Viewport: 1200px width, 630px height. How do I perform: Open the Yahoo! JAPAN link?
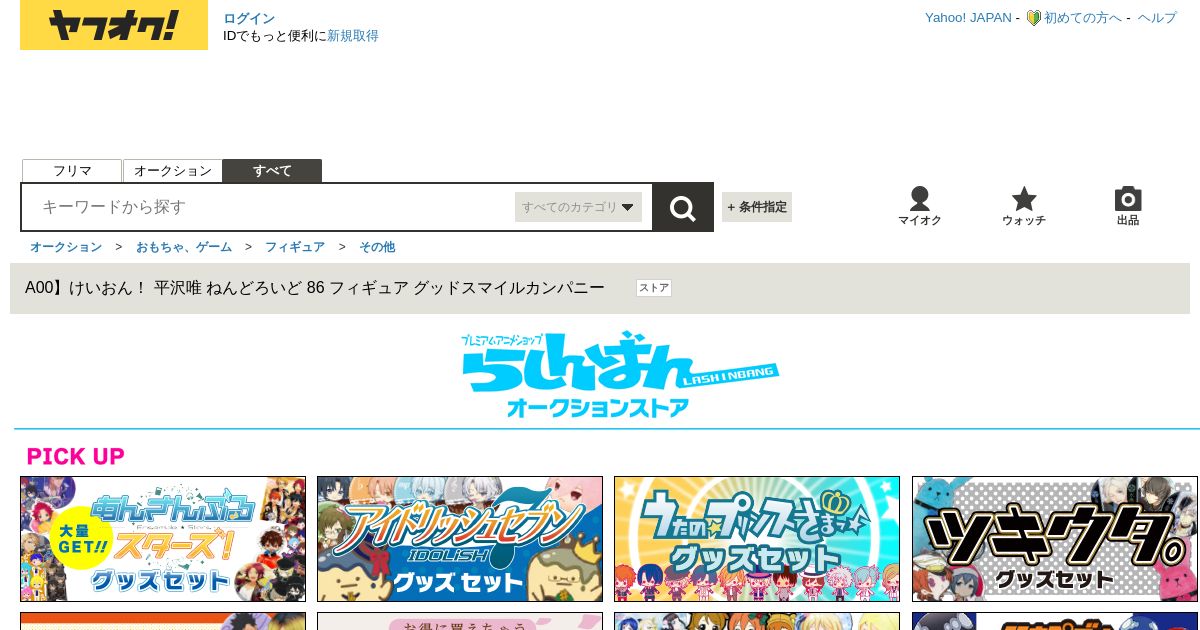click(x=968, y=18)
